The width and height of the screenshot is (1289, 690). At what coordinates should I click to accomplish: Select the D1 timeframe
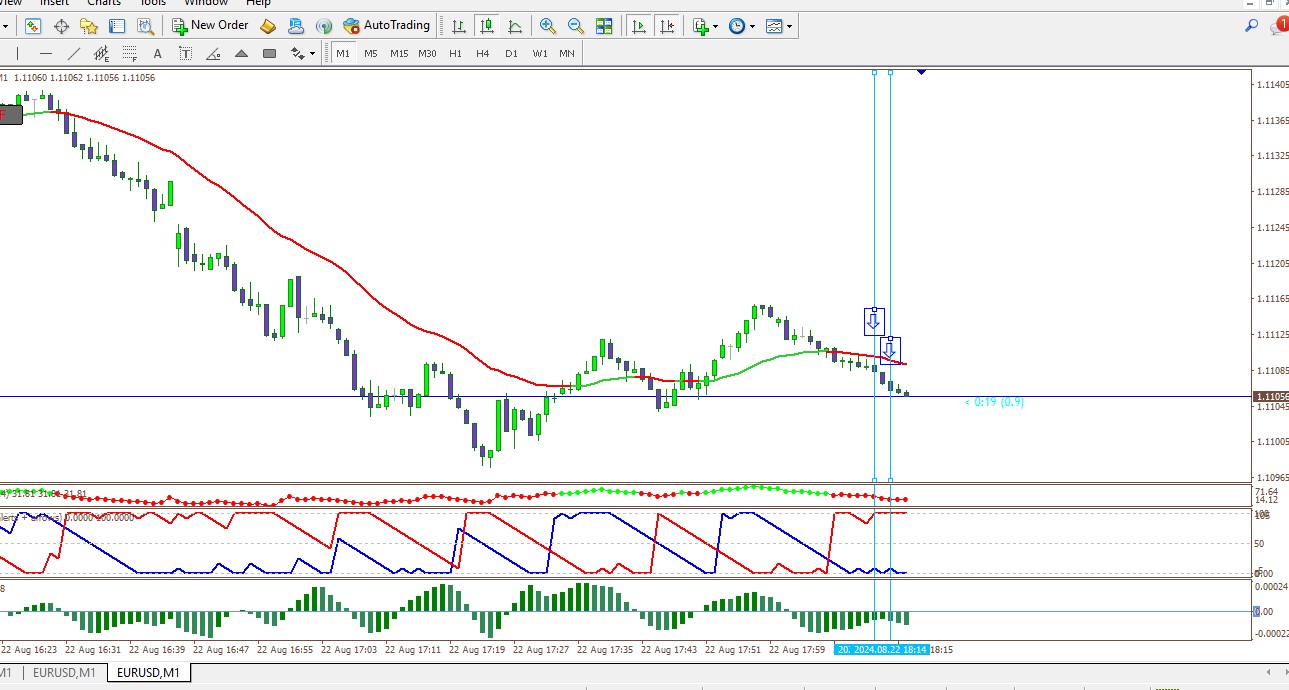pos(511,53)
